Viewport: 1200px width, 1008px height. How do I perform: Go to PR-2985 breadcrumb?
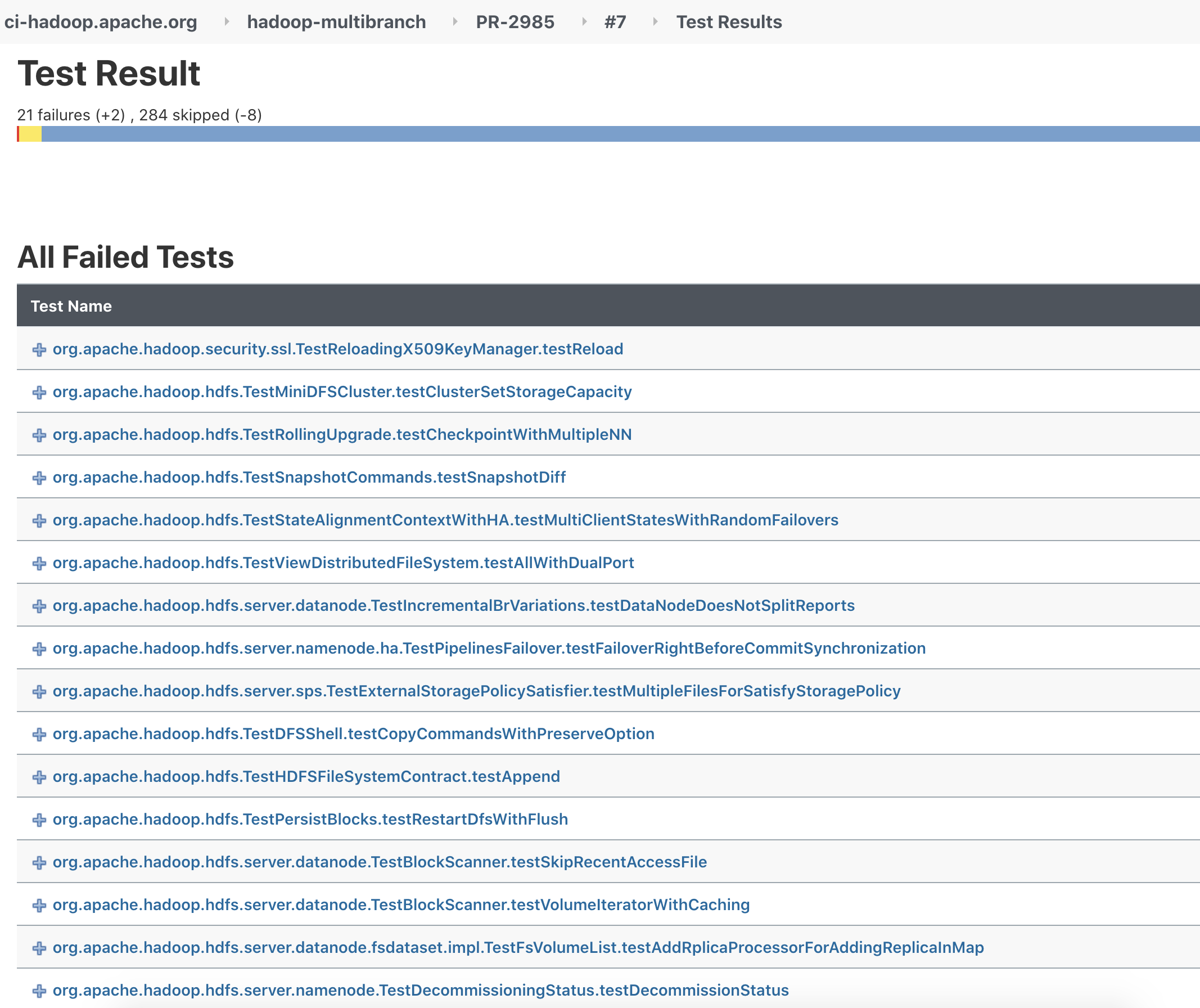pyautogui.click(x=515, y=22)
